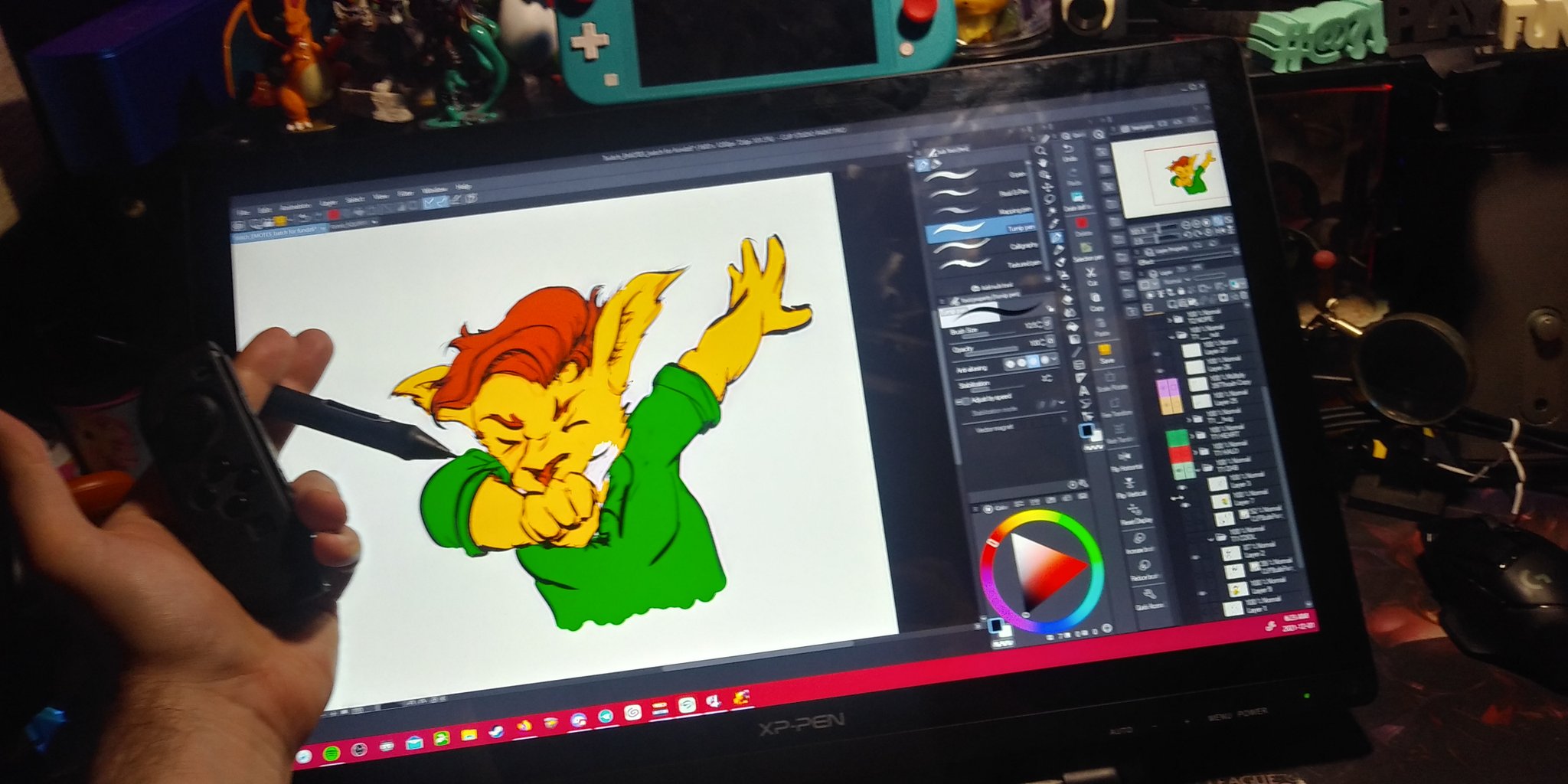
Task: Open the View menu
Action: 380,197
